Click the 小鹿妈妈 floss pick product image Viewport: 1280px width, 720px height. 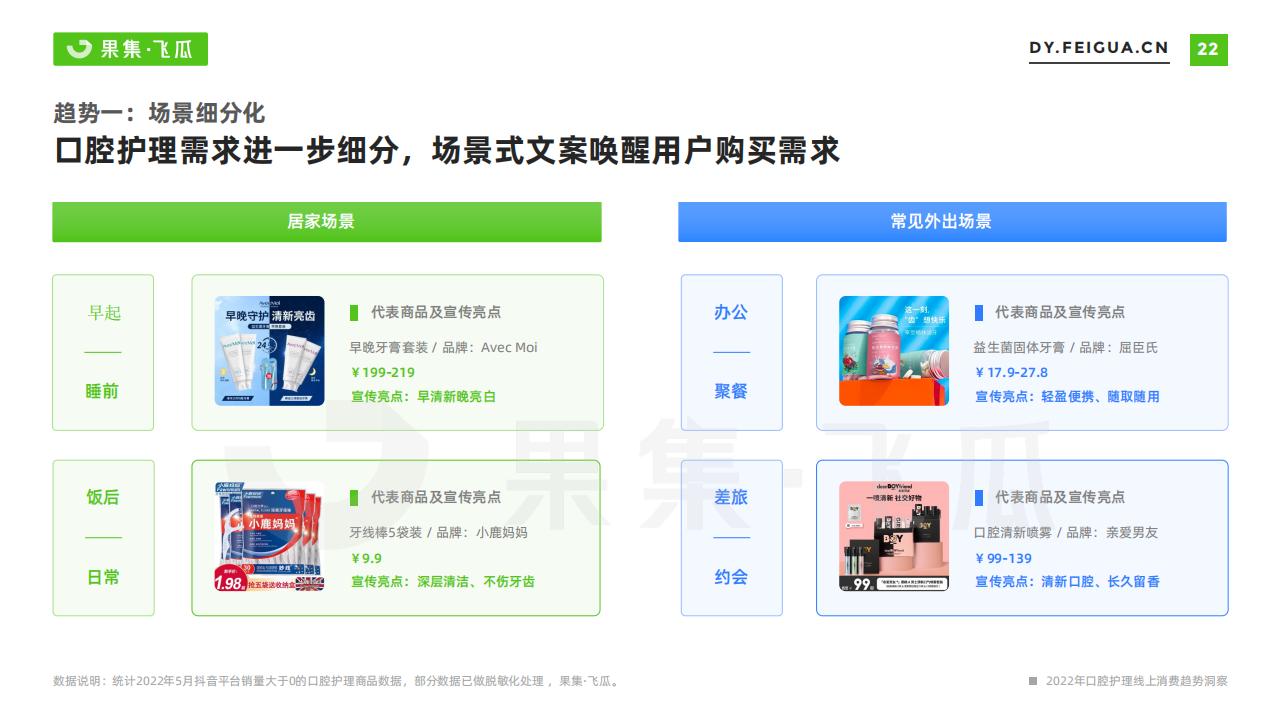tap(269, 537)
